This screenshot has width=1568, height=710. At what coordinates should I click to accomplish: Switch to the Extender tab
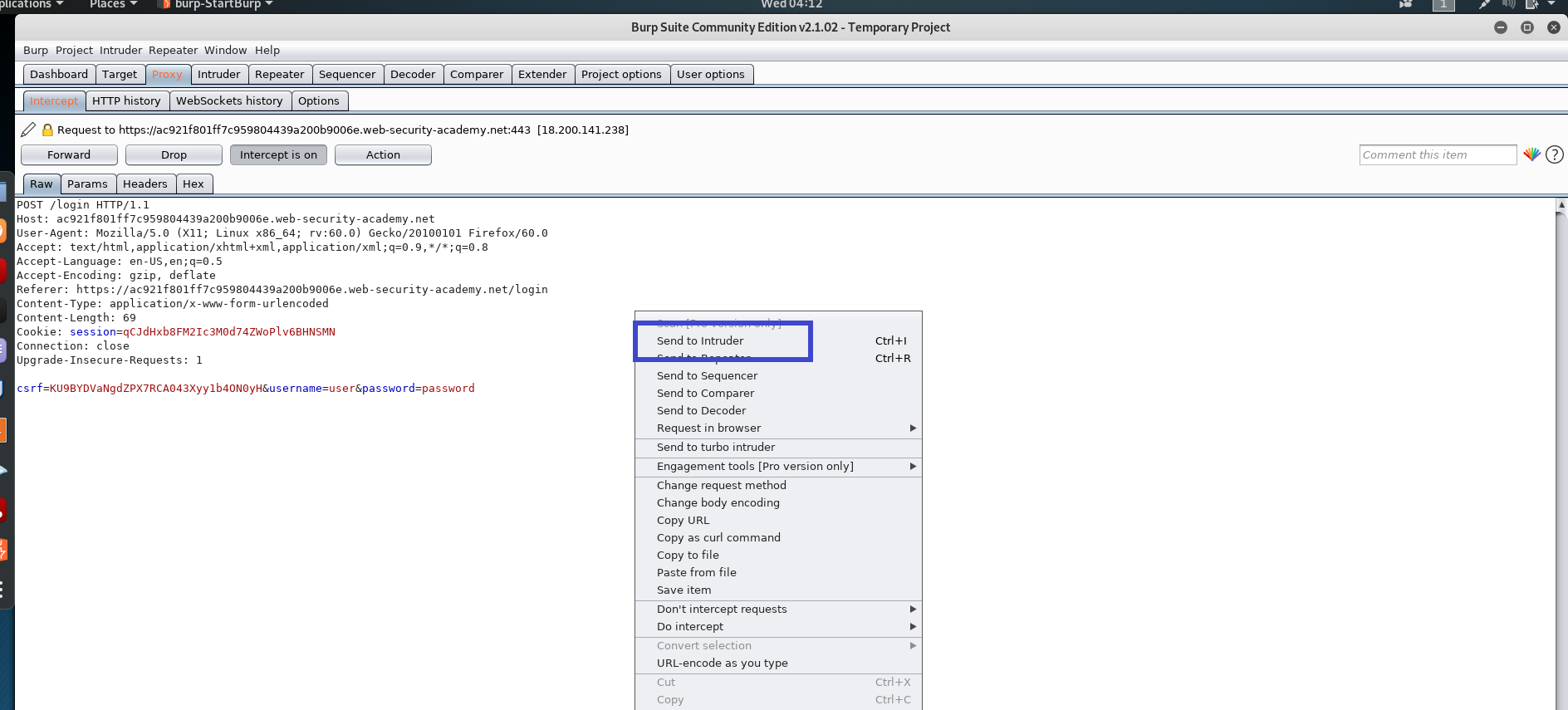pos(542,75)
